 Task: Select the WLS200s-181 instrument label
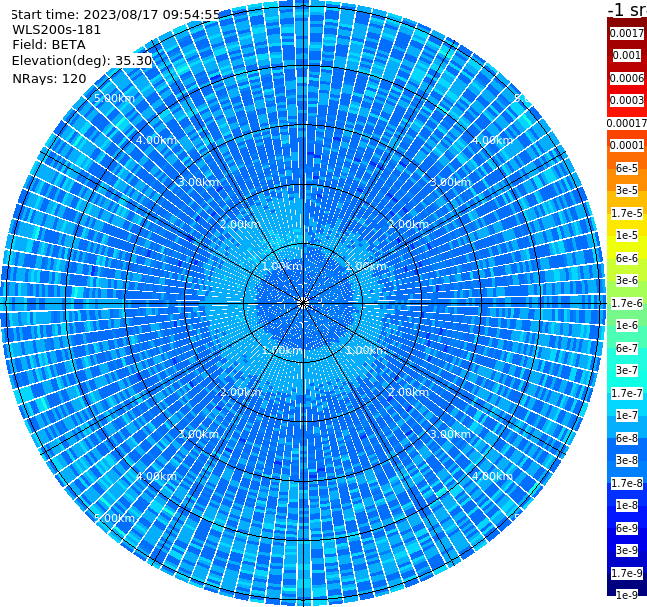coord(57,30)
